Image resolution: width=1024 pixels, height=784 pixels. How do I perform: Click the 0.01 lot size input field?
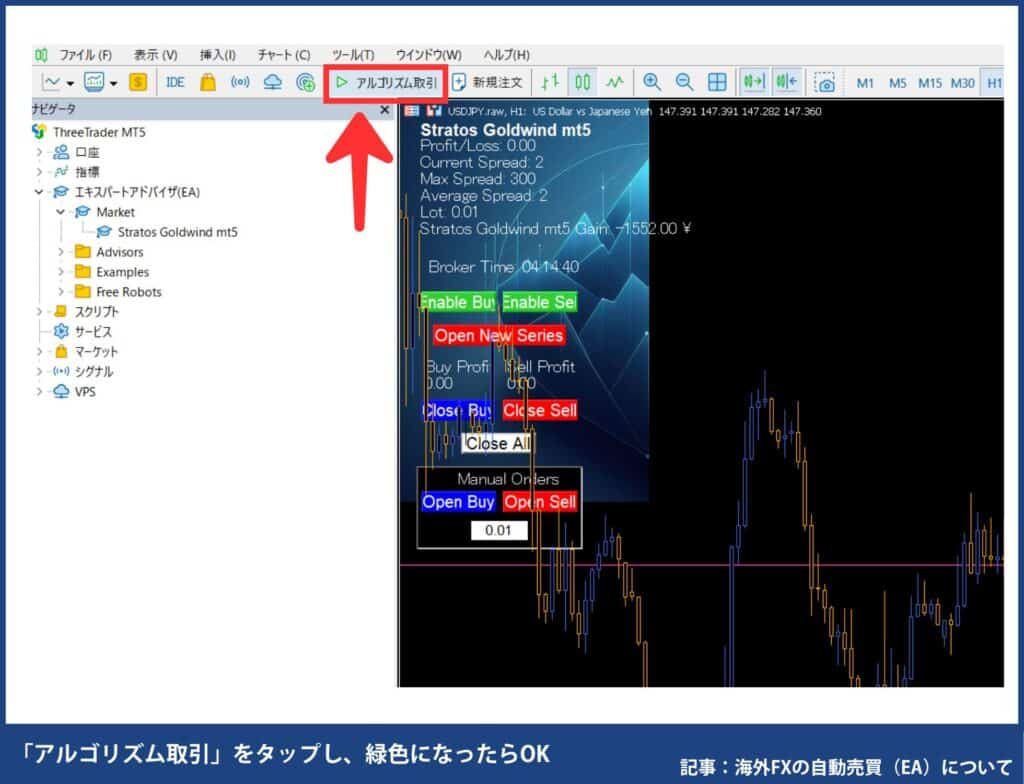point(499,531)
